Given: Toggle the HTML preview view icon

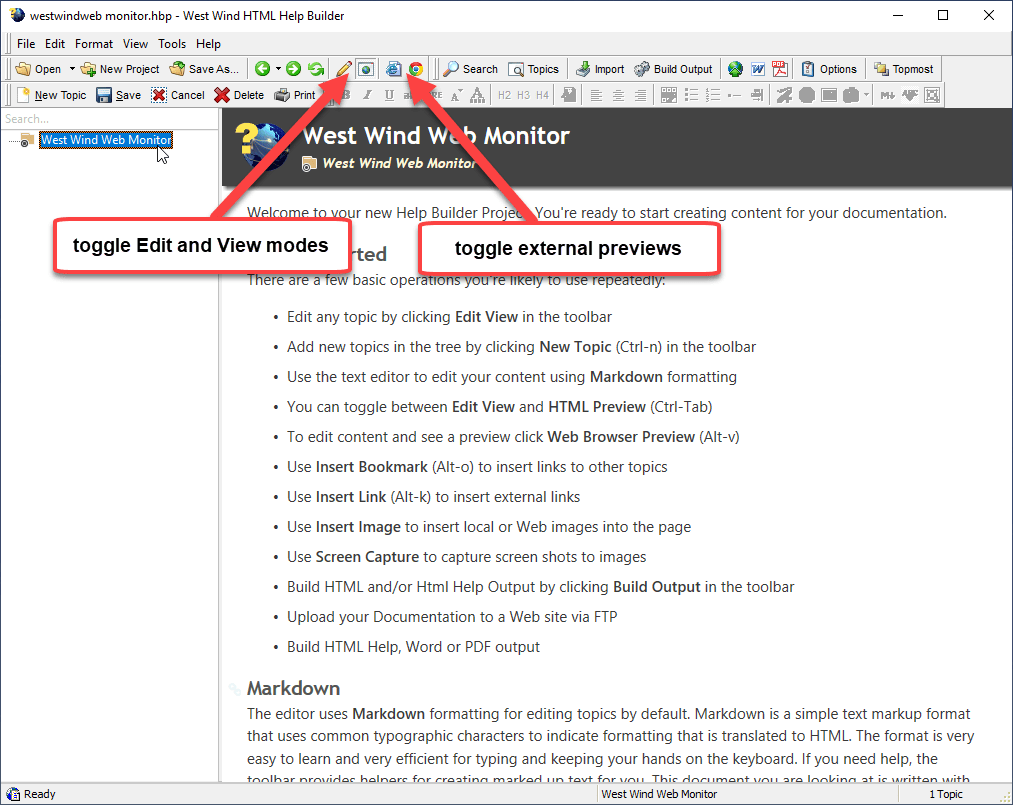Looking at the screenshot, I should click(366, 69).
